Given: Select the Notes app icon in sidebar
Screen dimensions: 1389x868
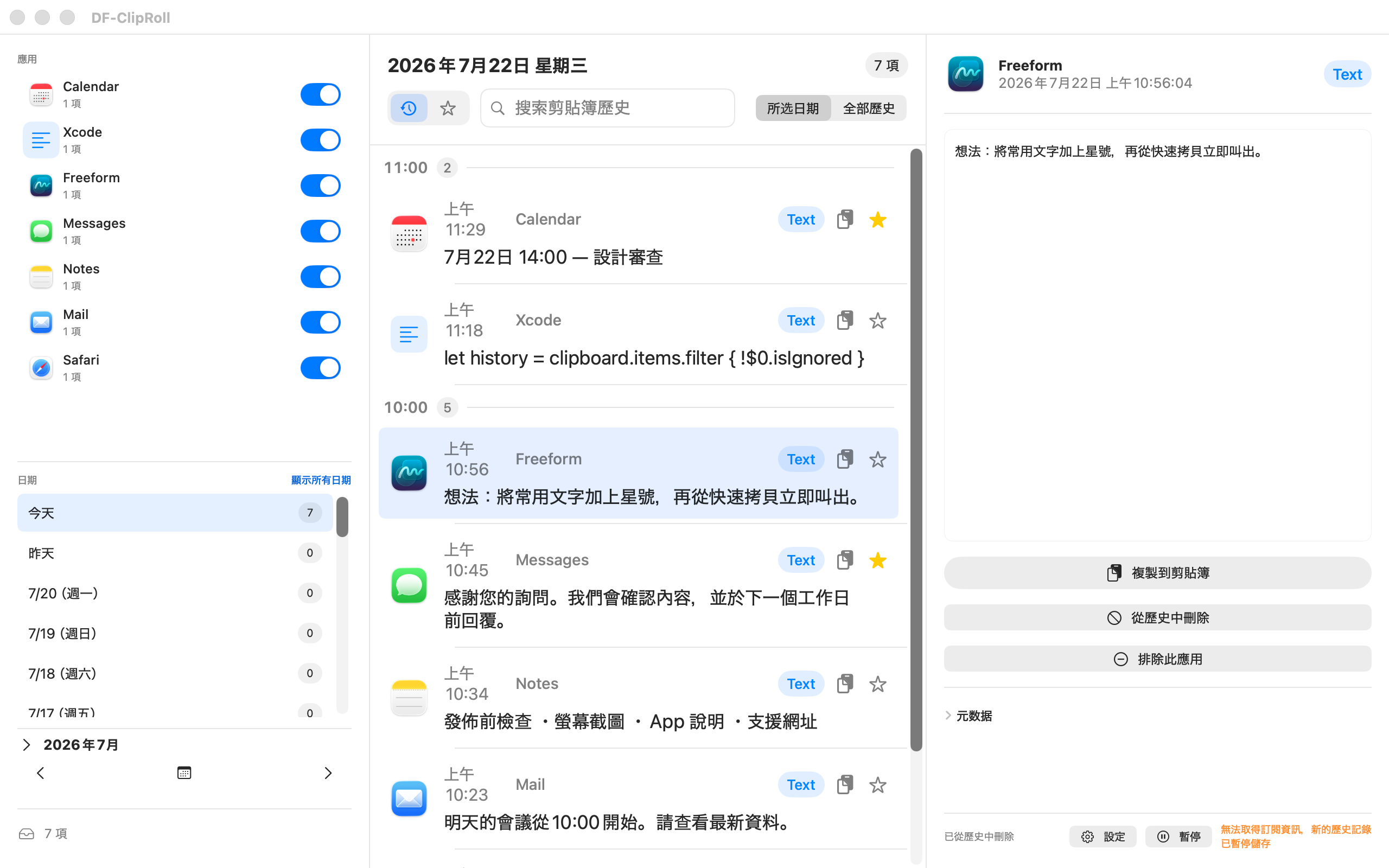Looking at the screenshot, I should pyautogui.click(x=41, y=277).
